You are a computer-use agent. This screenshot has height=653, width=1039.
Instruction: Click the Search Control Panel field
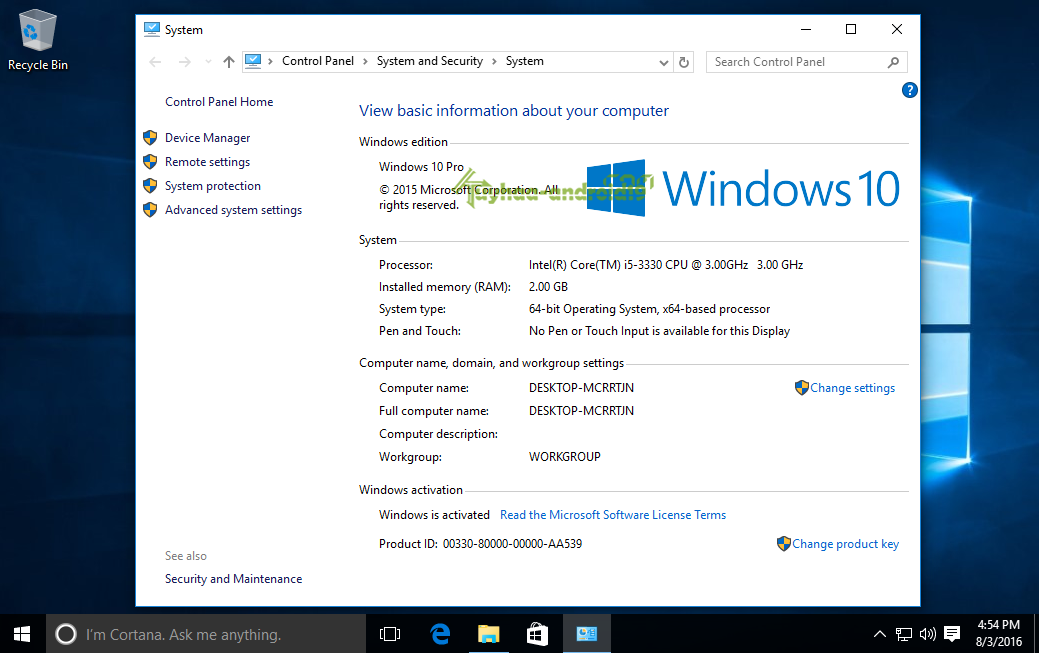click(x=795, y=62)
